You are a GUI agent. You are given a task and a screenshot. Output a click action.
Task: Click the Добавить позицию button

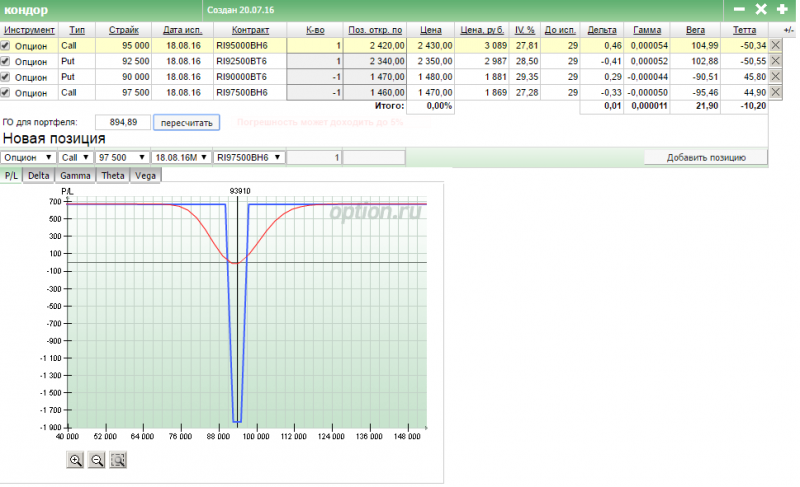click(706, 158)
